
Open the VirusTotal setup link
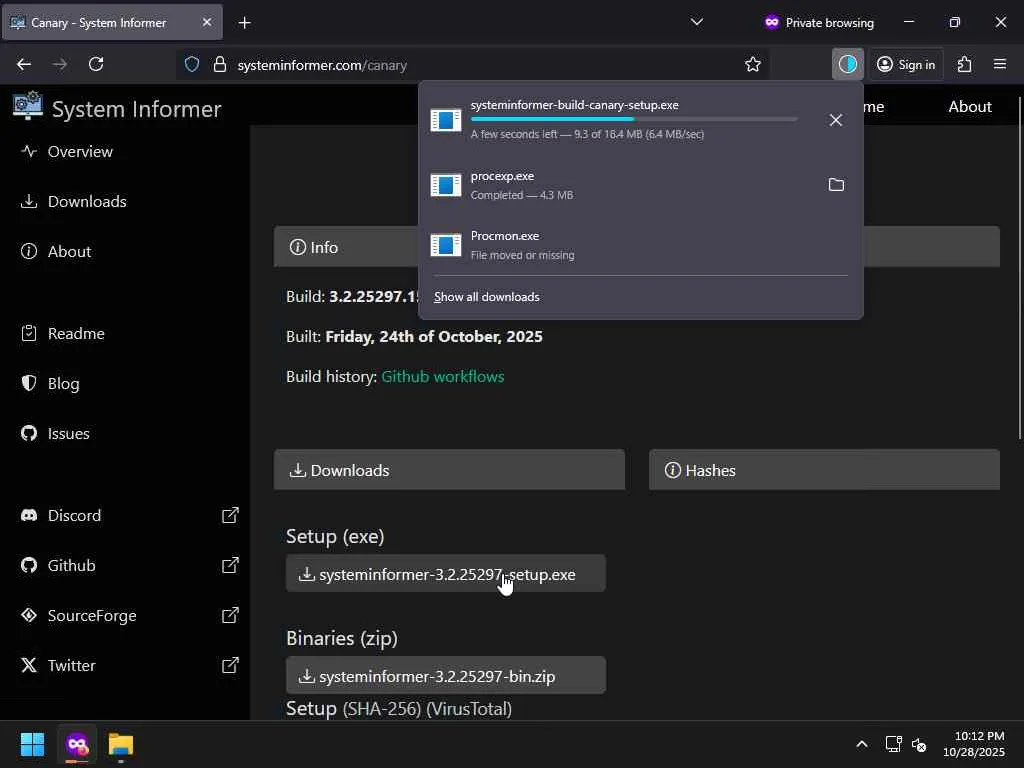click(x=469, y=709)
